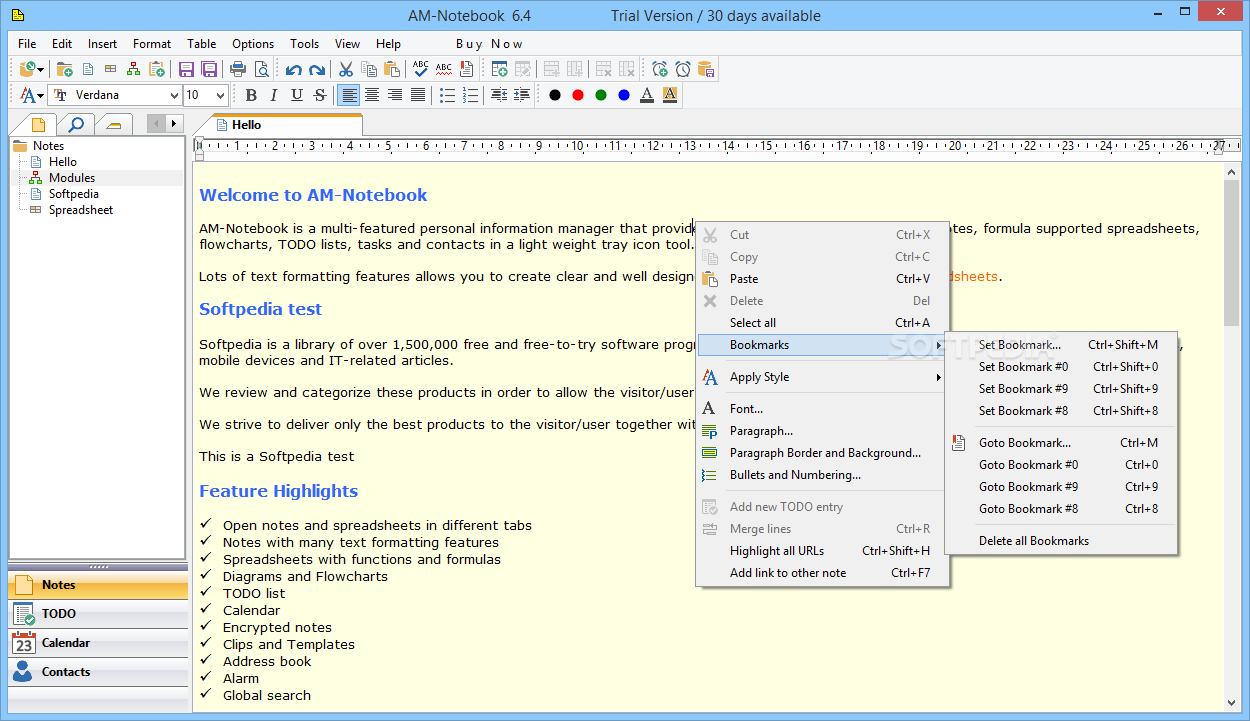Open the text highlight color button

(670, 95)
